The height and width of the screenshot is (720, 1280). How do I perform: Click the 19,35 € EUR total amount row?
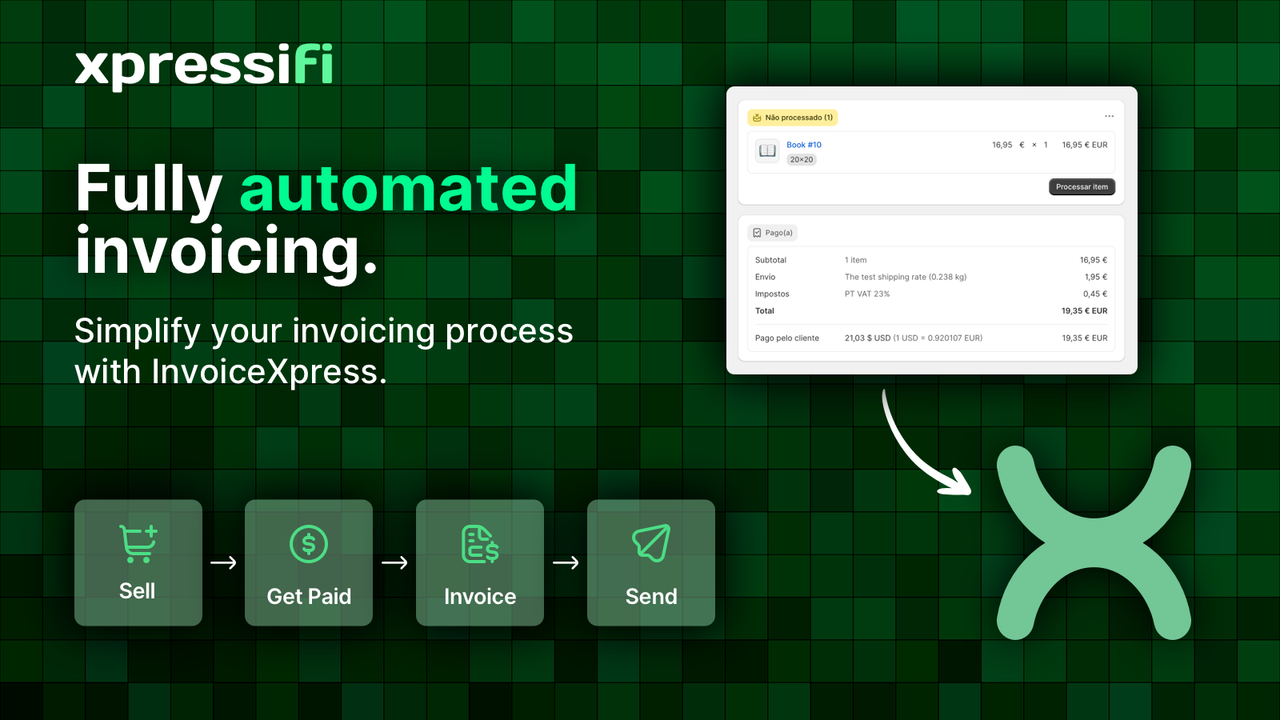click(1085, 311)
